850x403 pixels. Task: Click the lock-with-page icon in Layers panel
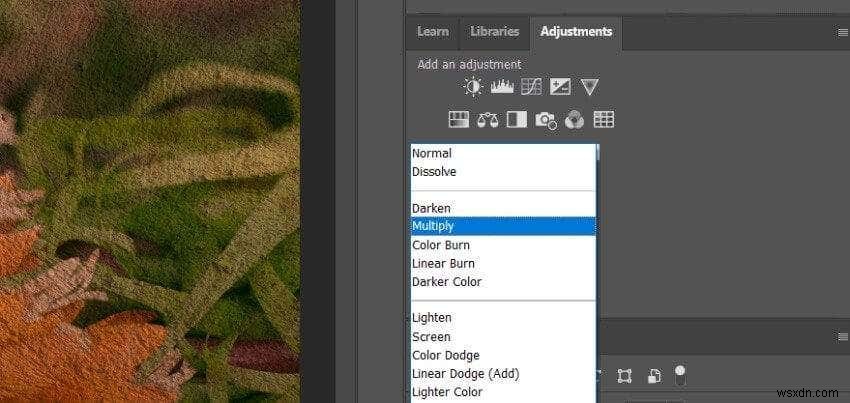click(654, 376)
